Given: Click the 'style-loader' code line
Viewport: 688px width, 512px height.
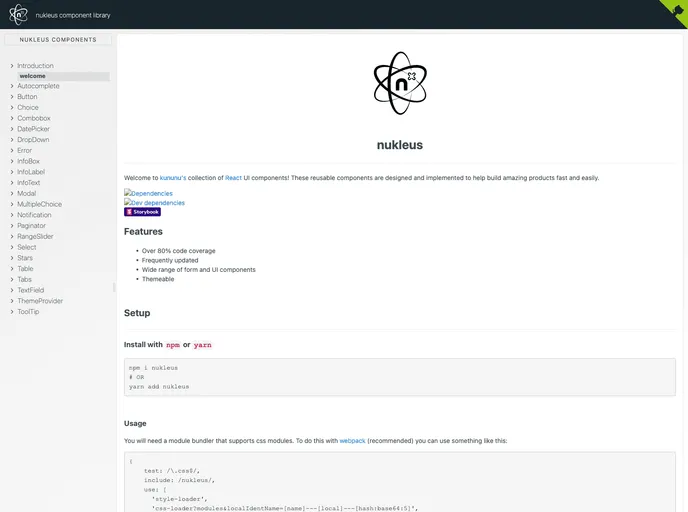Looking at the screenshot, I should tap(180, 499).
